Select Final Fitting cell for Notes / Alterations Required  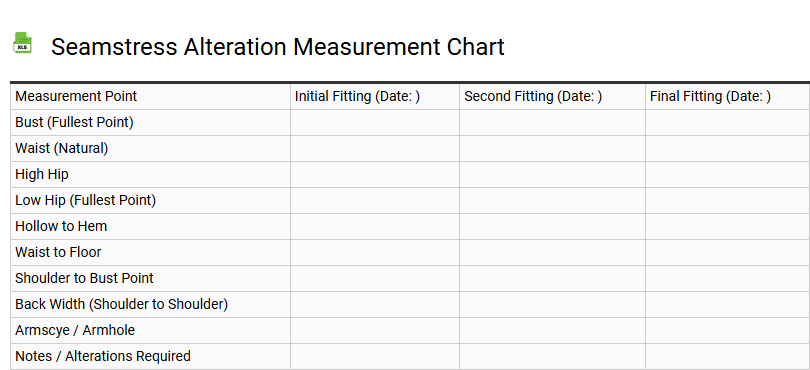coord(727,356)
